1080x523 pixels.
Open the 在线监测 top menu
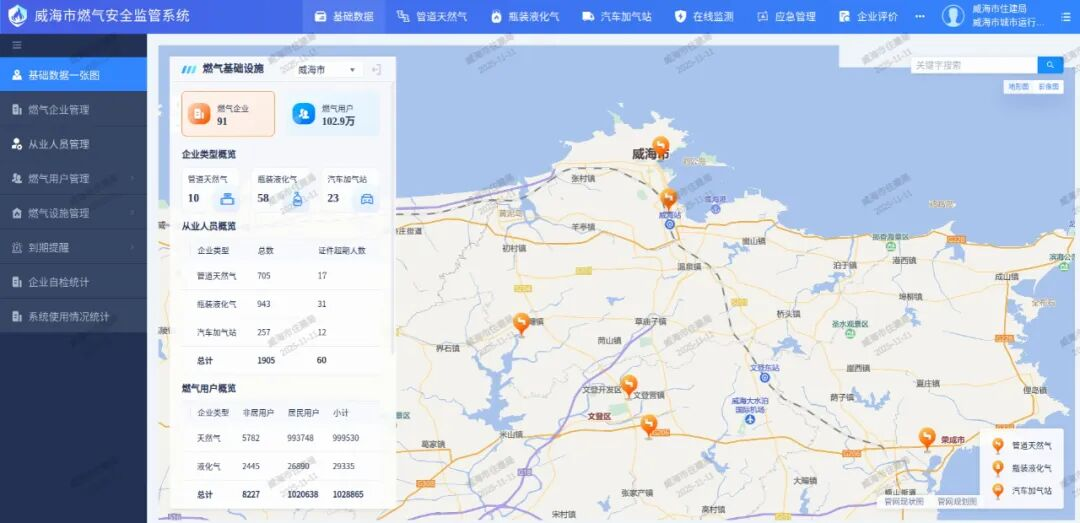704,17
